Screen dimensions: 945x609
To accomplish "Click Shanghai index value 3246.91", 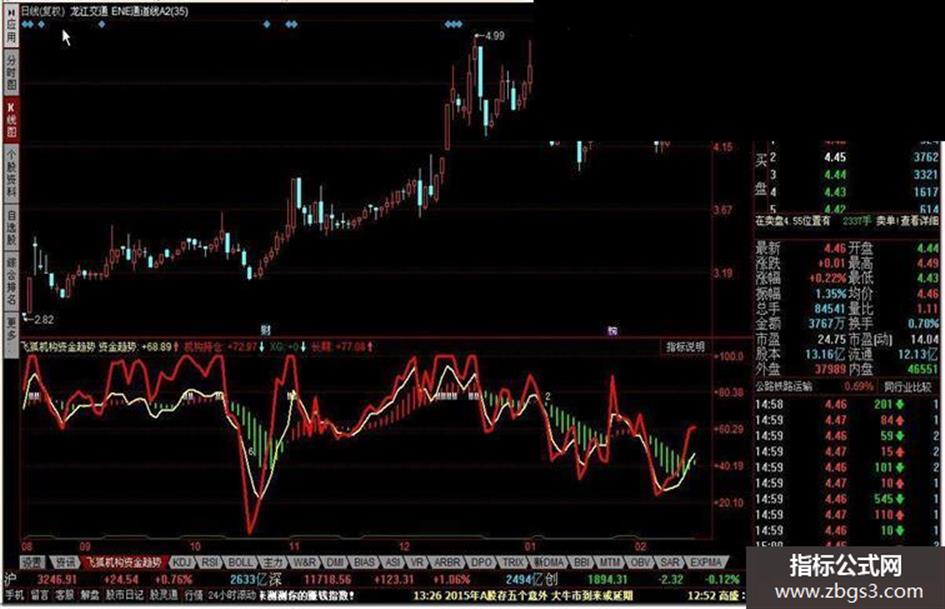I will [57, 579].
